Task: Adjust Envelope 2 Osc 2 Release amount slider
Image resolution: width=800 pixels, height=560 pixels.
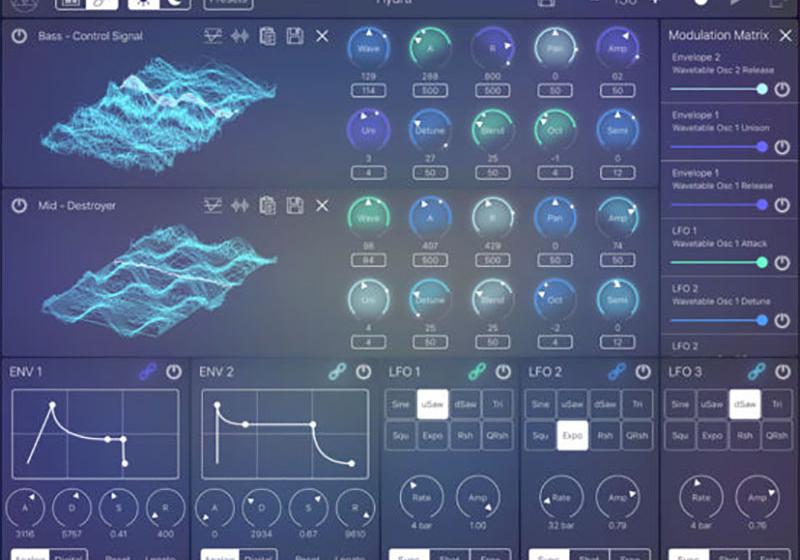Action: click(718, 89)
